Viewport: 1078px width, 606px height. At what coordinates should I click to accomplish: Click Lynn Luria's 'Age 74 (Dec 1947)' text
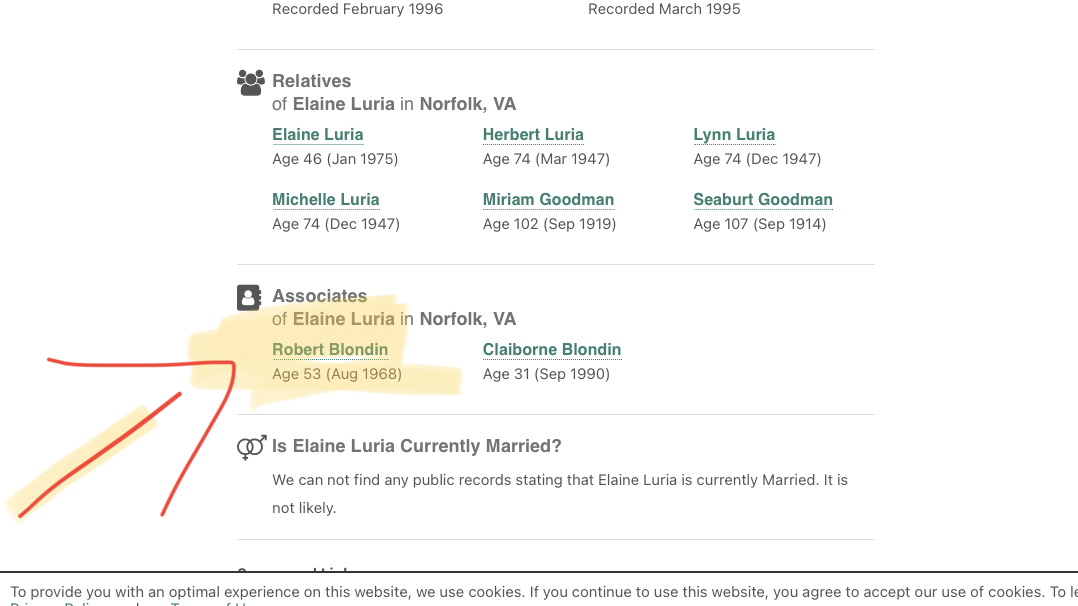point(757,159)
